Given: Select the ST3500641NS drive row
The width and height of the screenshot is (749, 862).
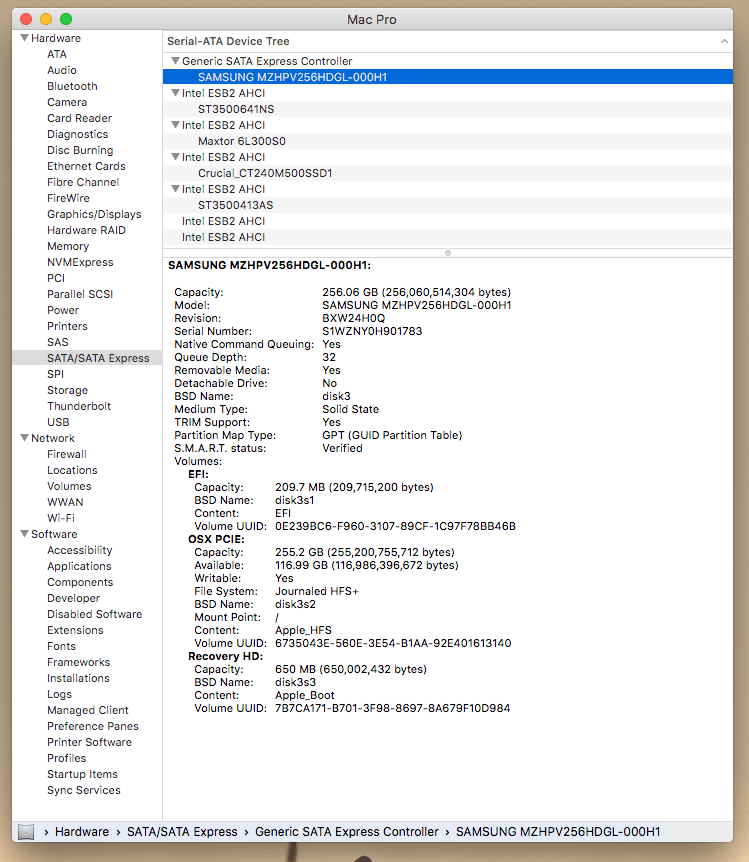Looking at the screenshot, I should tap(448, 109).
